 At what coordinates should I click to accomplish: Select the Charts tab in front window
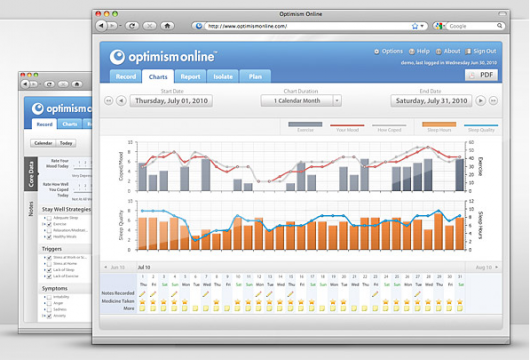[x=158, y=77]
